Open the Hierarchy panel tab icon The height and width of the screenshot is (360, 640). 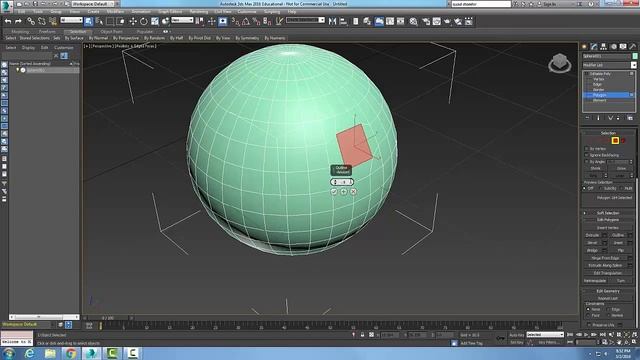click(x=603, y=47)
